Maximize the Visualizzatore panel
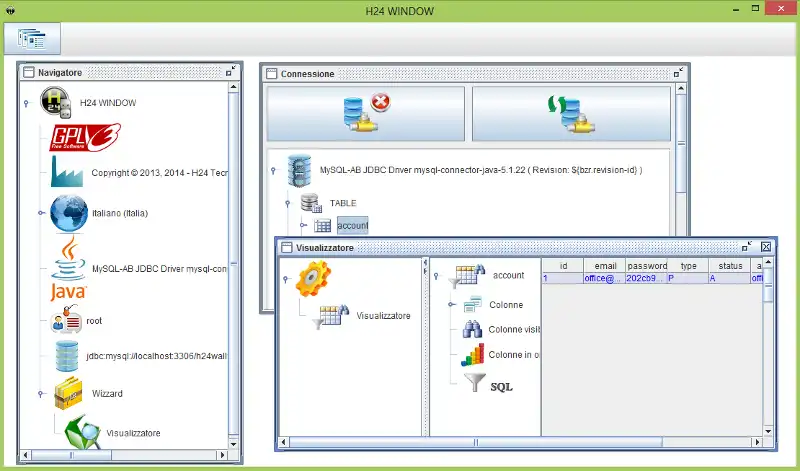Viewport: 800px width, 471px height. [x=747, y=246]
